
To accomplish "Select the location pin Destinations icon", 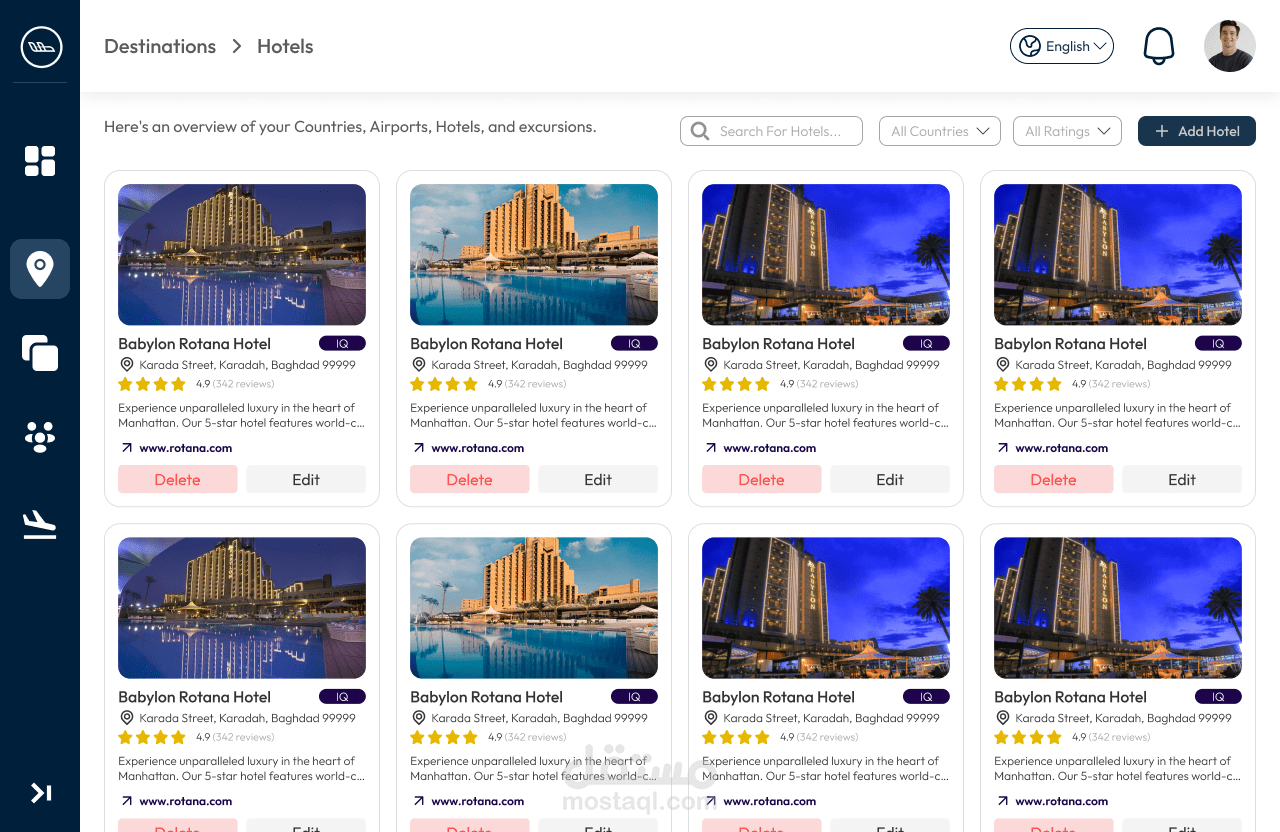I will (x=40, y=269).
